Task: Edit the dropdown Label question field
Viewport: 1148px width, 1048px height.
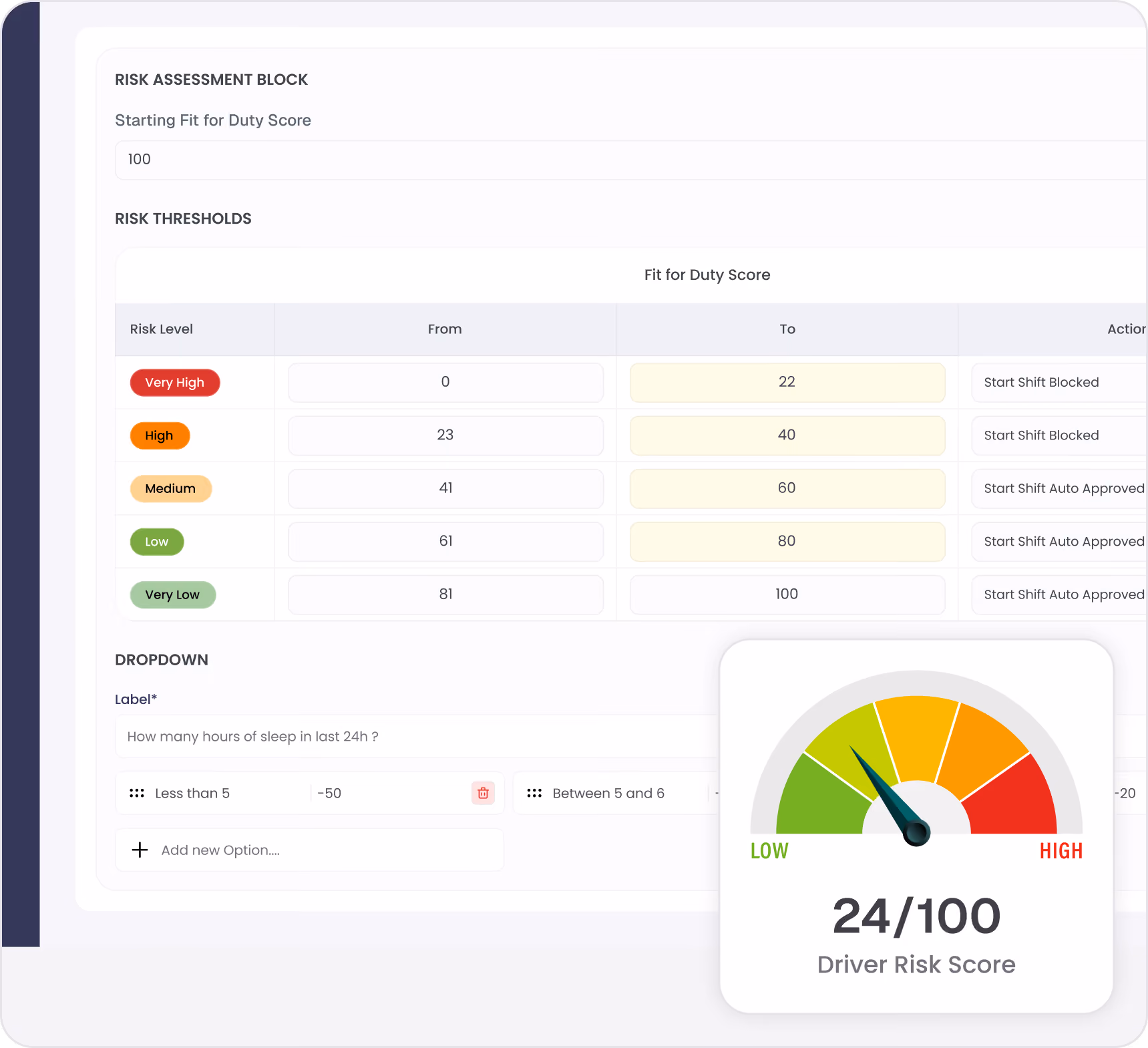Action: [x=417, y=736]
